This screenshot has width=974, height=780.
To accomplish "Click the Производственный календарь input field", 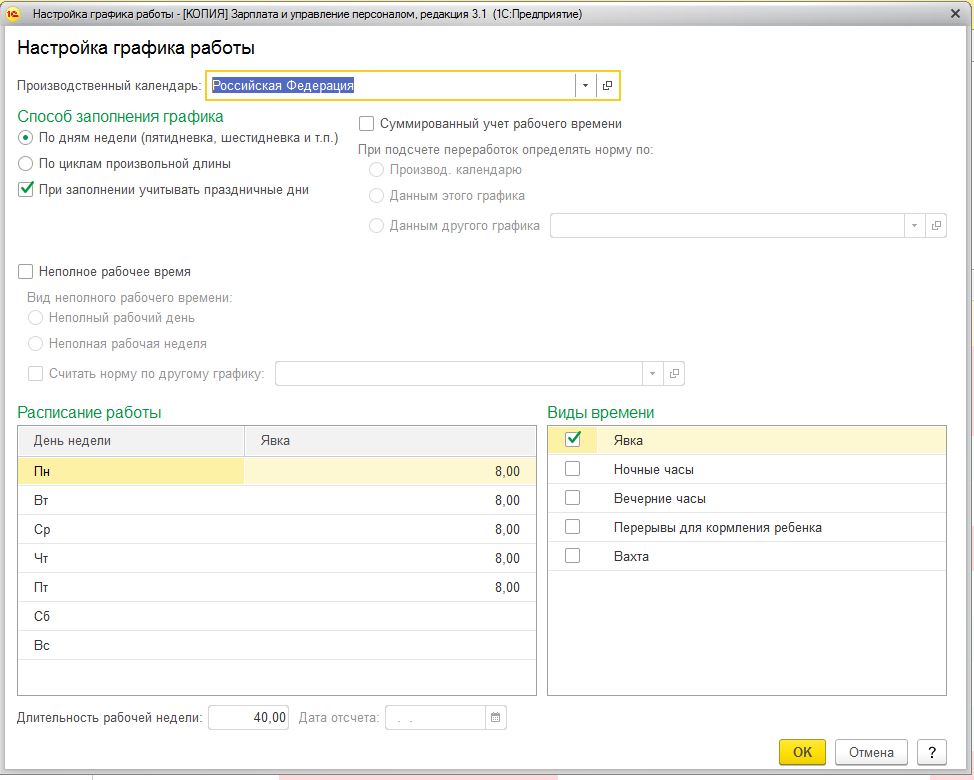I will point(391,86).
